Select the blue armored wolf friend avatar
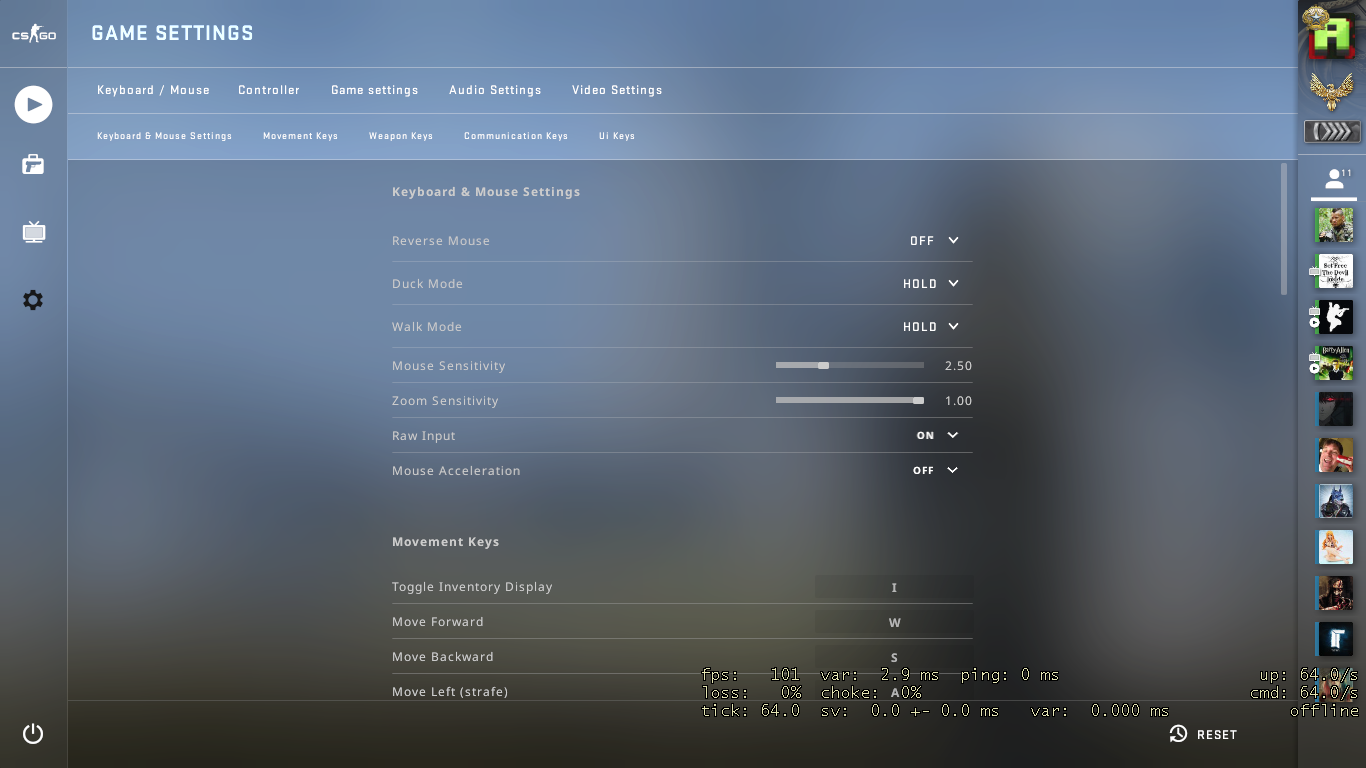This screenshot has width=1366, height=768. click(1335, 501)
